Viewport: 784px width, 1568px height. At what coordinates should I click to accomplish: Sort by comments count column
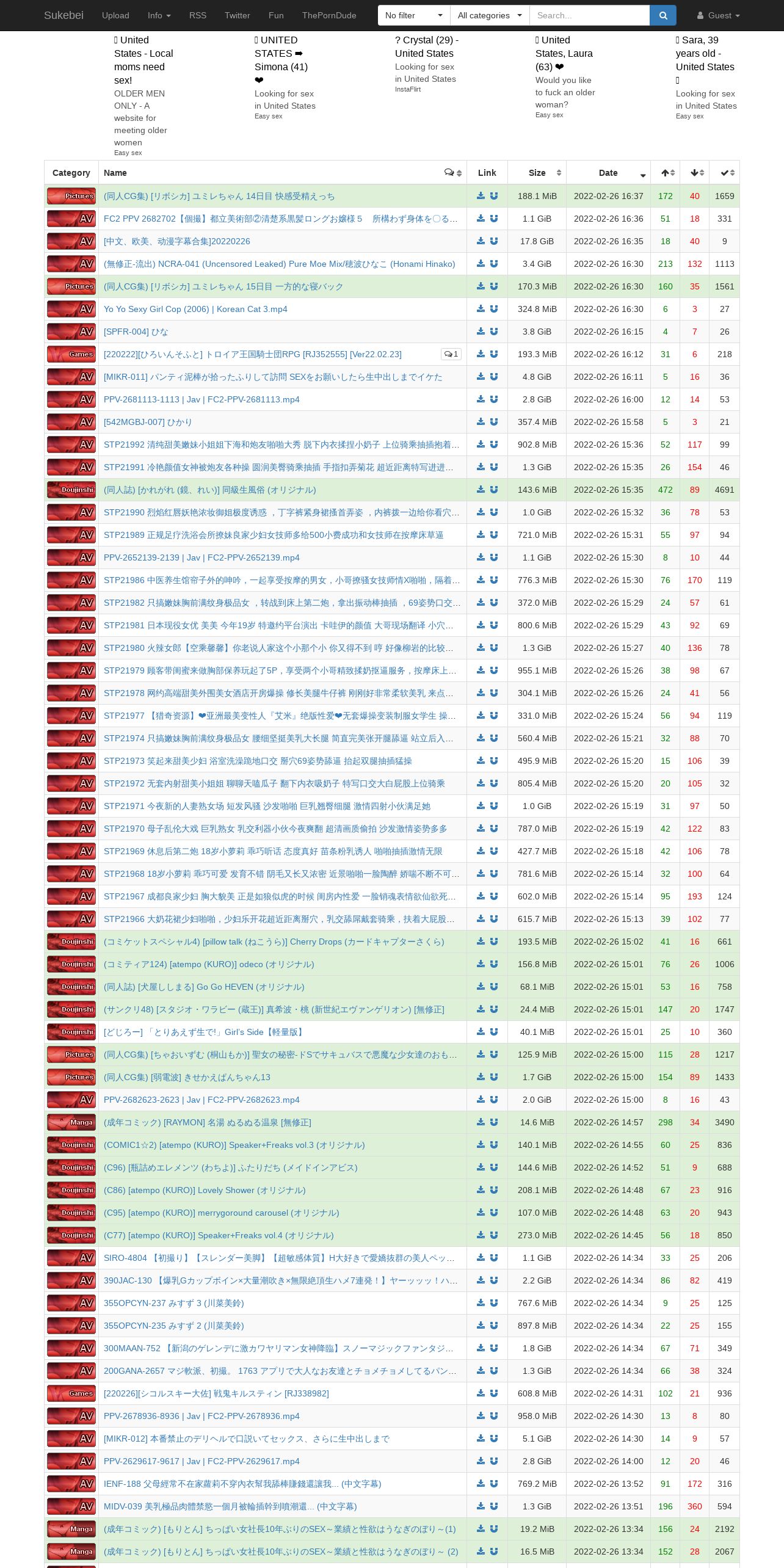(452, 173)
